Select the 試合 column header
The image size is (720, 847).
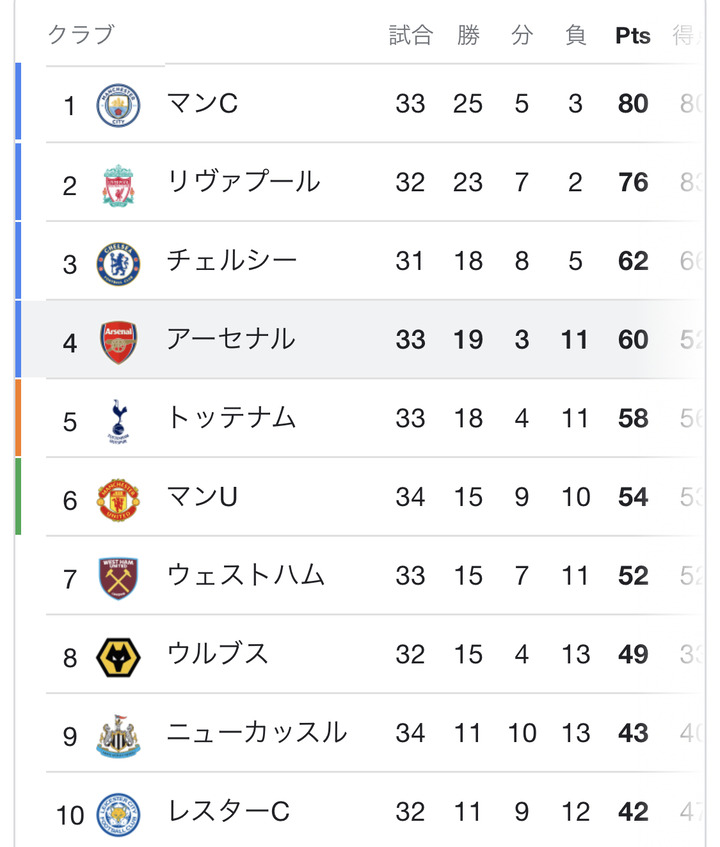coord(410,36)
